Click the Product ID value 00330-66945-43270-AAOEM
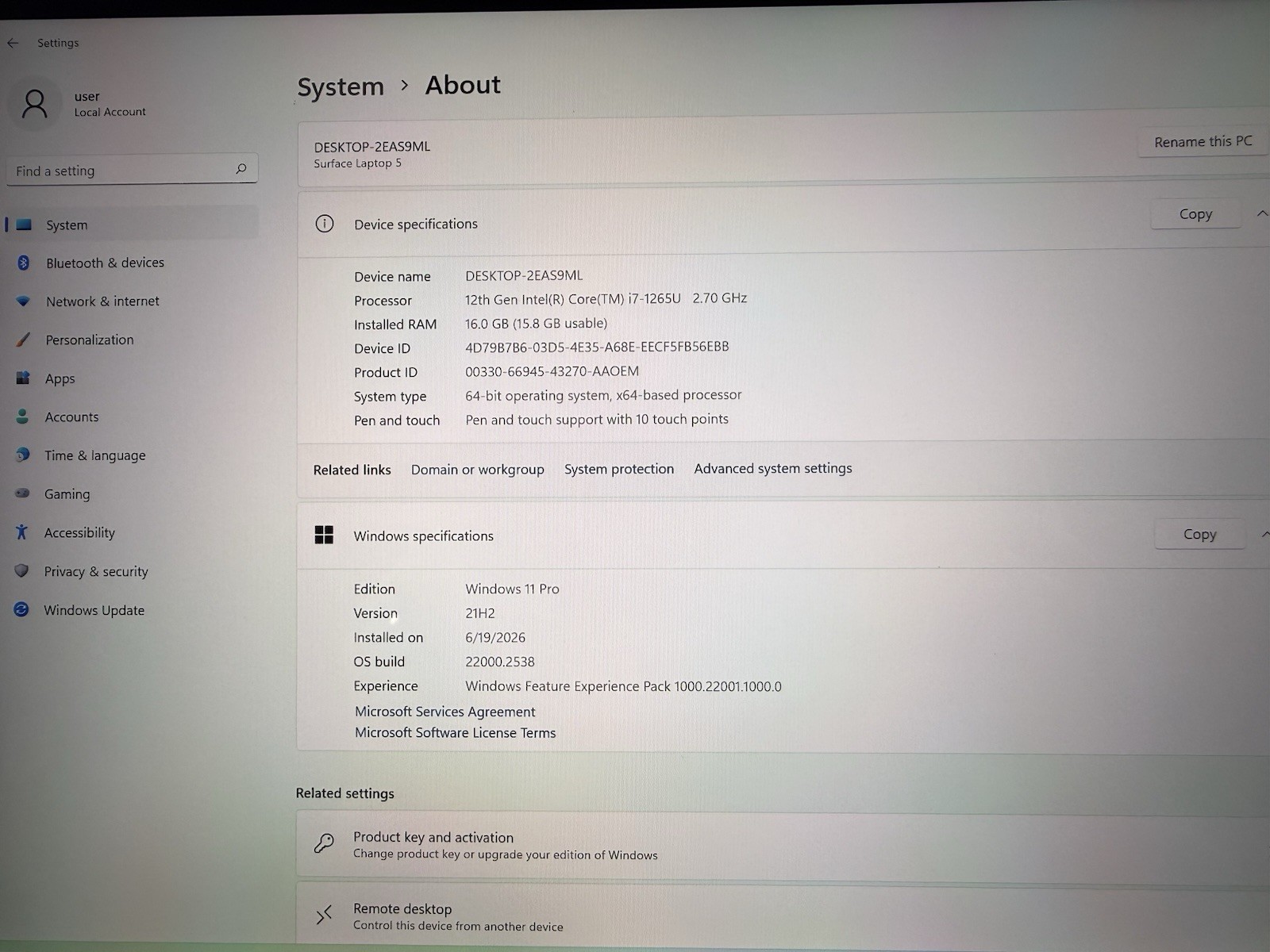1270x952 pixels. coord(552,371)
